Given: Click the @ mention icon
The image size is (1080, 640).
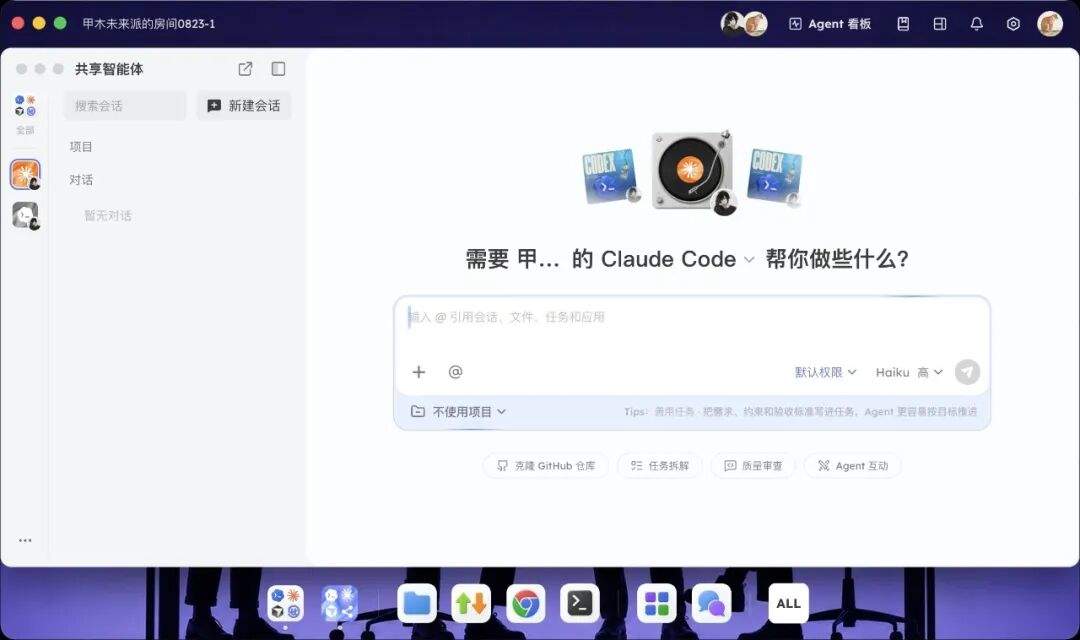Looking at the screenshot, I should (455, 372).
